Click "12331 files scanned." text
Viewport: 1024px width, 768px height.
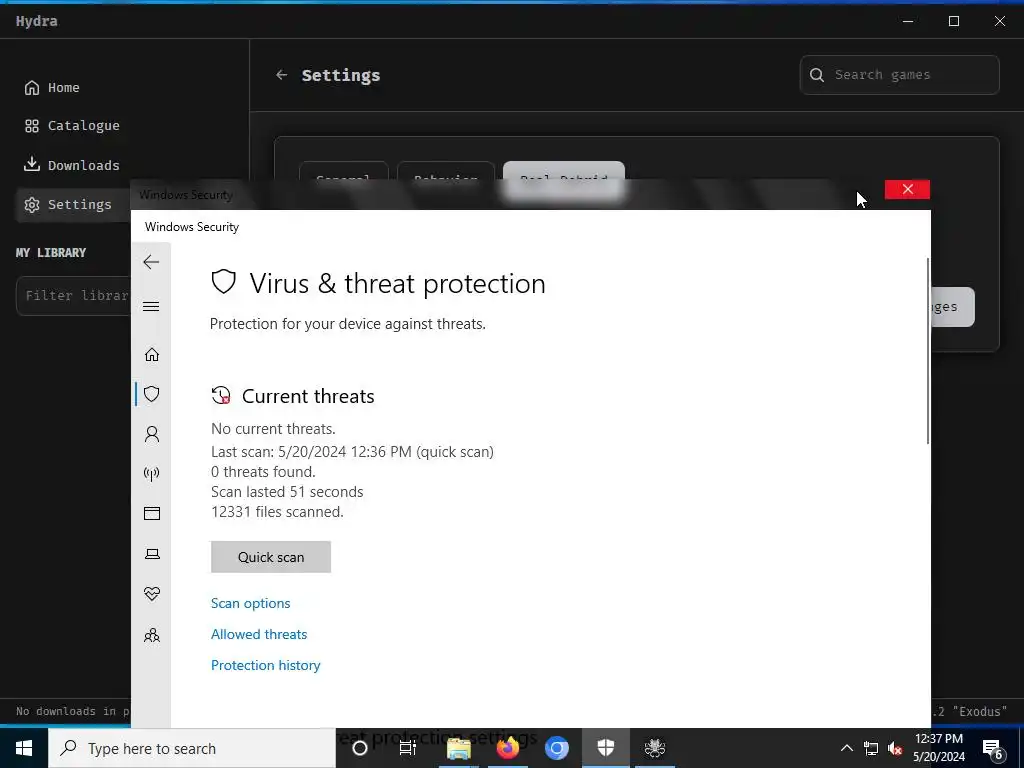[277, 512]
